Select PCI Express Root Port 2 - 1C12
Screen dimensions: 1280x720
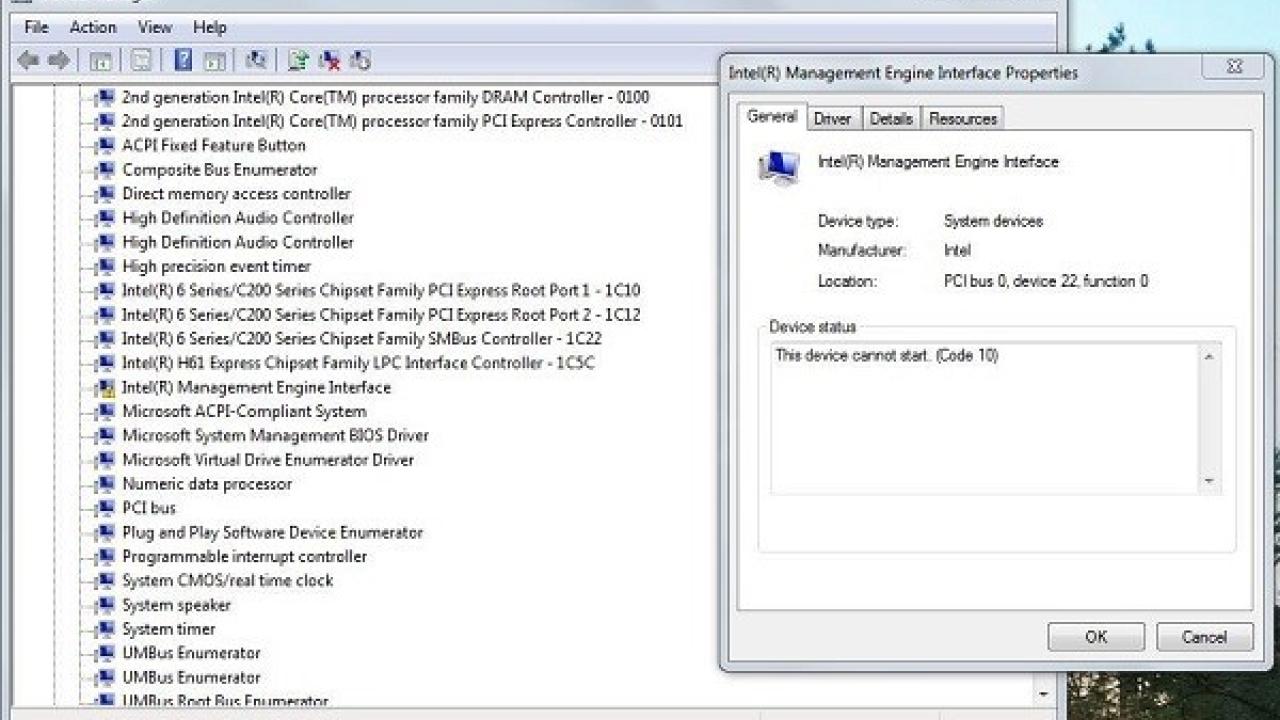[x=381, y=315]
